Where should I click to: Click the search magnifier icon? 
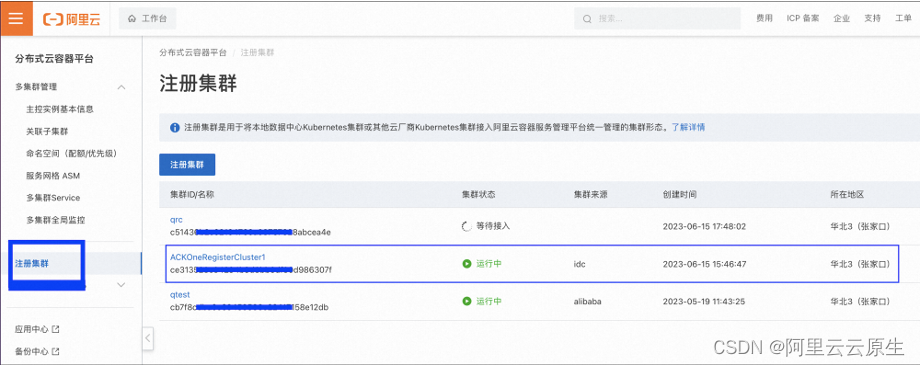587,19
